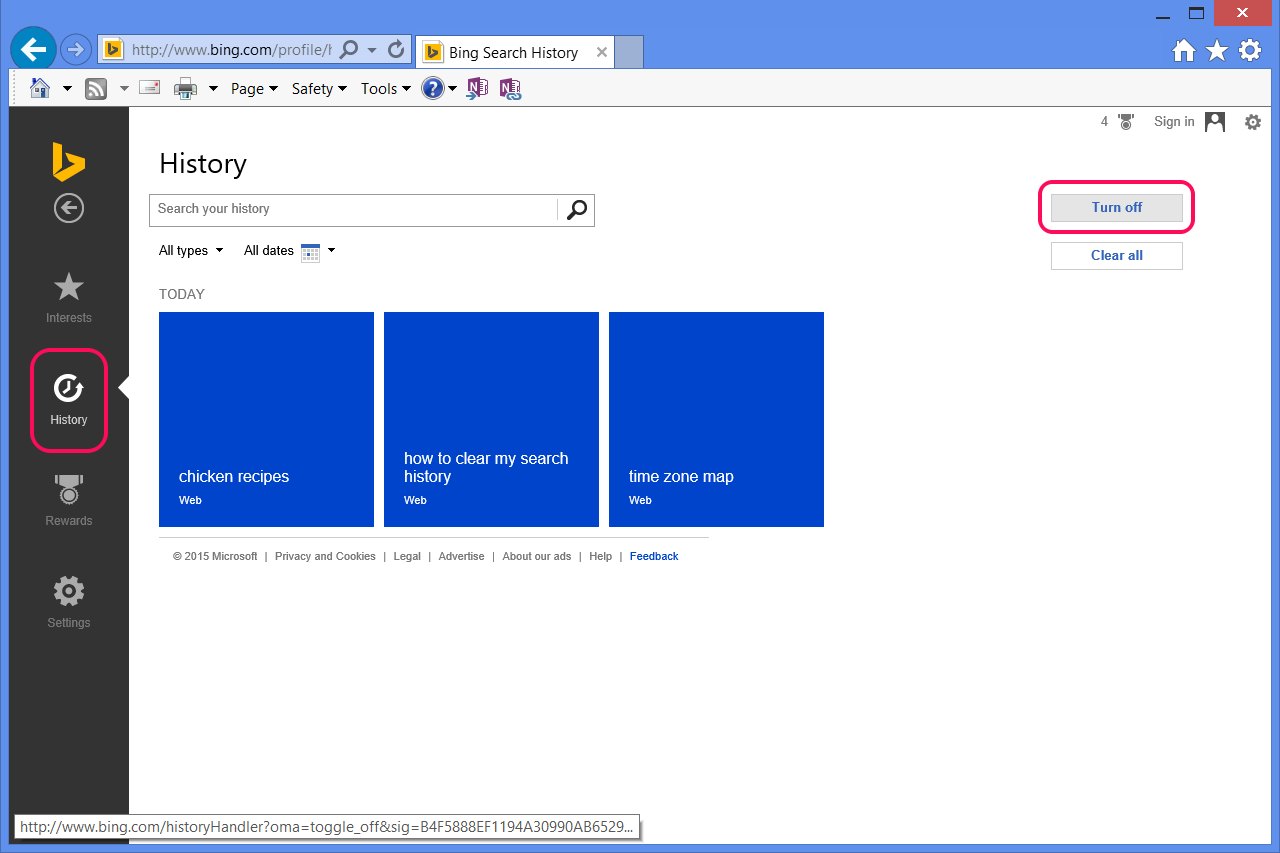The image size is (1280, 853).
Task: Open Favorites star icon at top right
Action: 1217,50
